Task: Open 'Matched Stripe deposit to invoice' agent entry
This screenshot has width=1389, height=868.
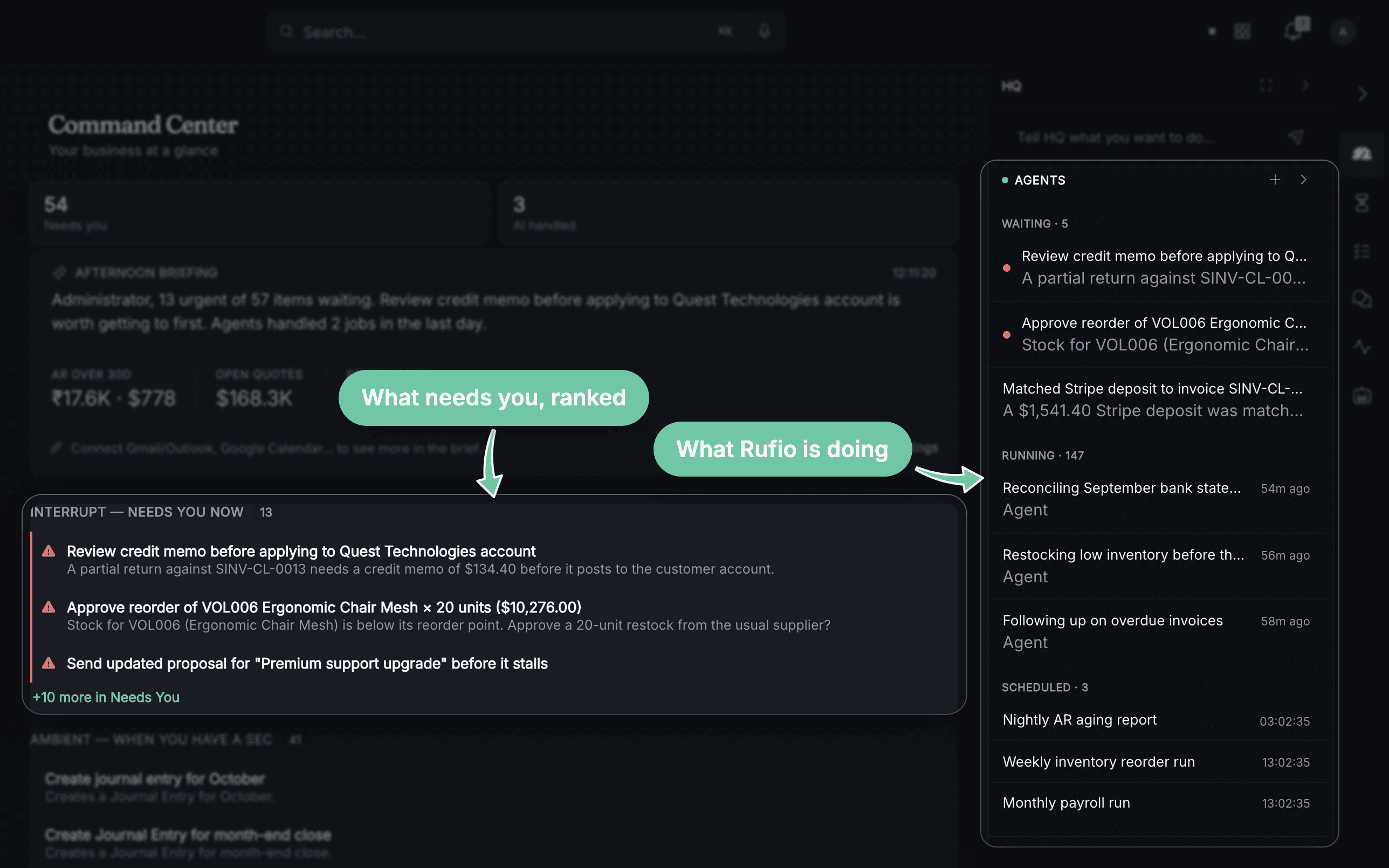Action: pyautogui.click(x=1158, y=399)
